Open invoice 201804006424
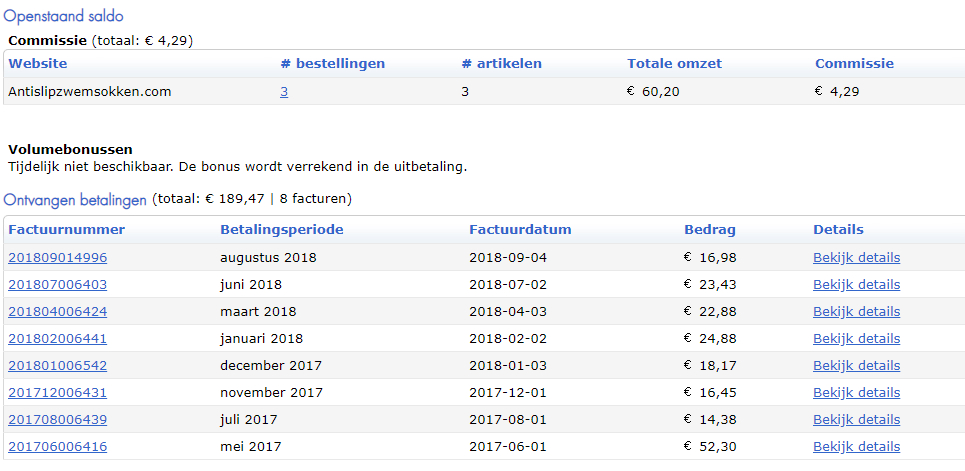The width and height of the screenshot is (965, 471). click(57, 312)
